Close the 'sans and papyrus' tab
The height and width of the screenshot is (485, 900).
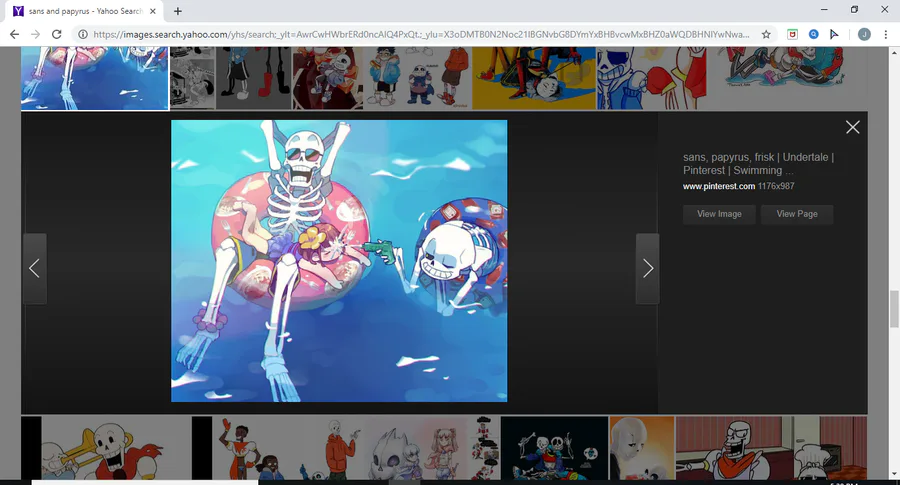click(153, 11)
